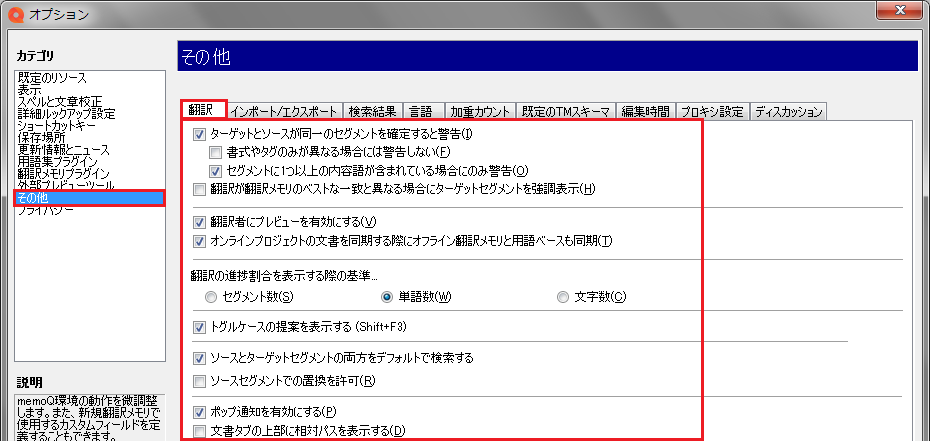The image size is (930, 441).
Task: Uncheck 翻訳者にプレビューを有効にする option
Action: (200, 222)
